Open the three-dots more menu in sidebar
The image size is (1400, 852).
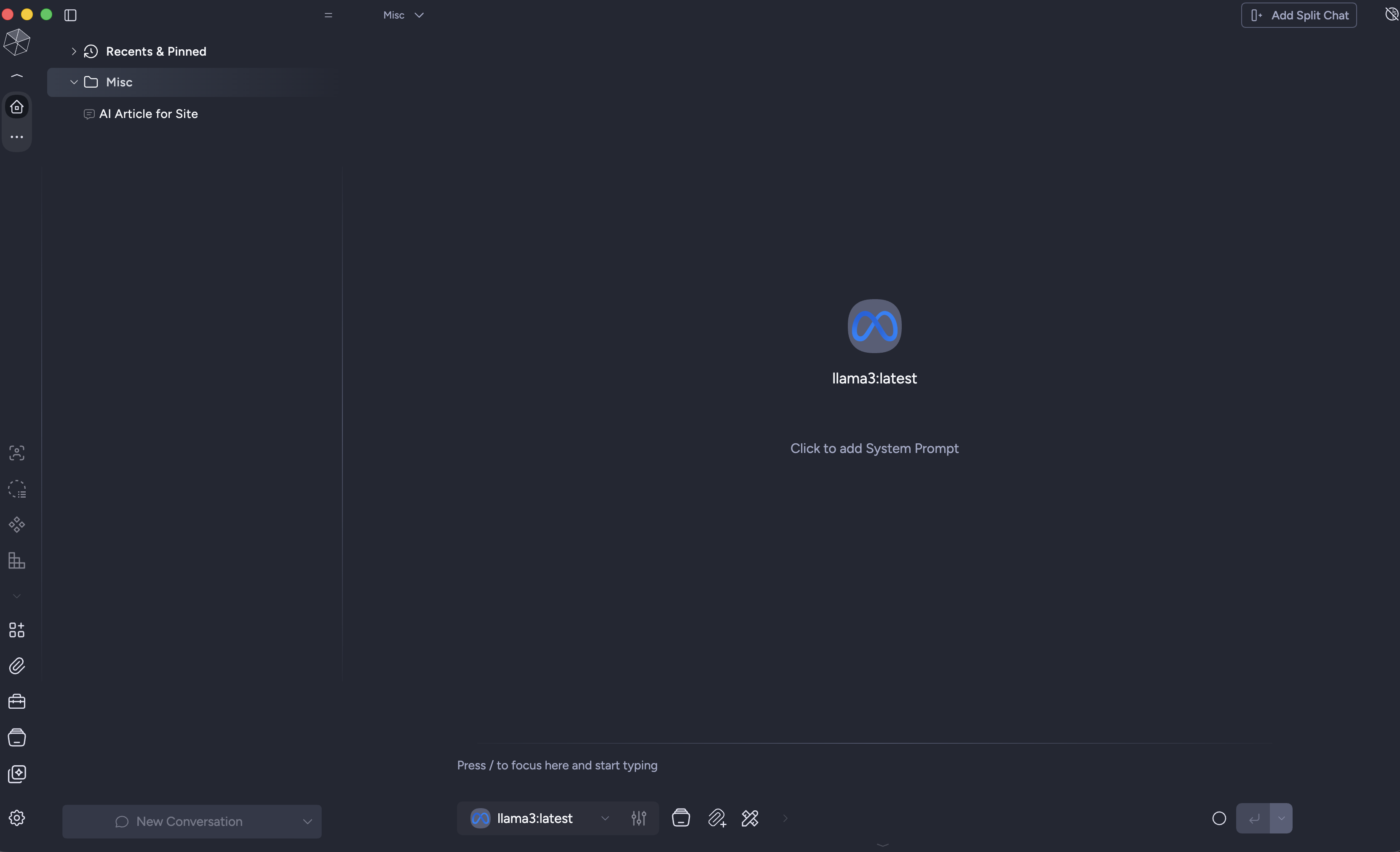[x=17, y=137]
